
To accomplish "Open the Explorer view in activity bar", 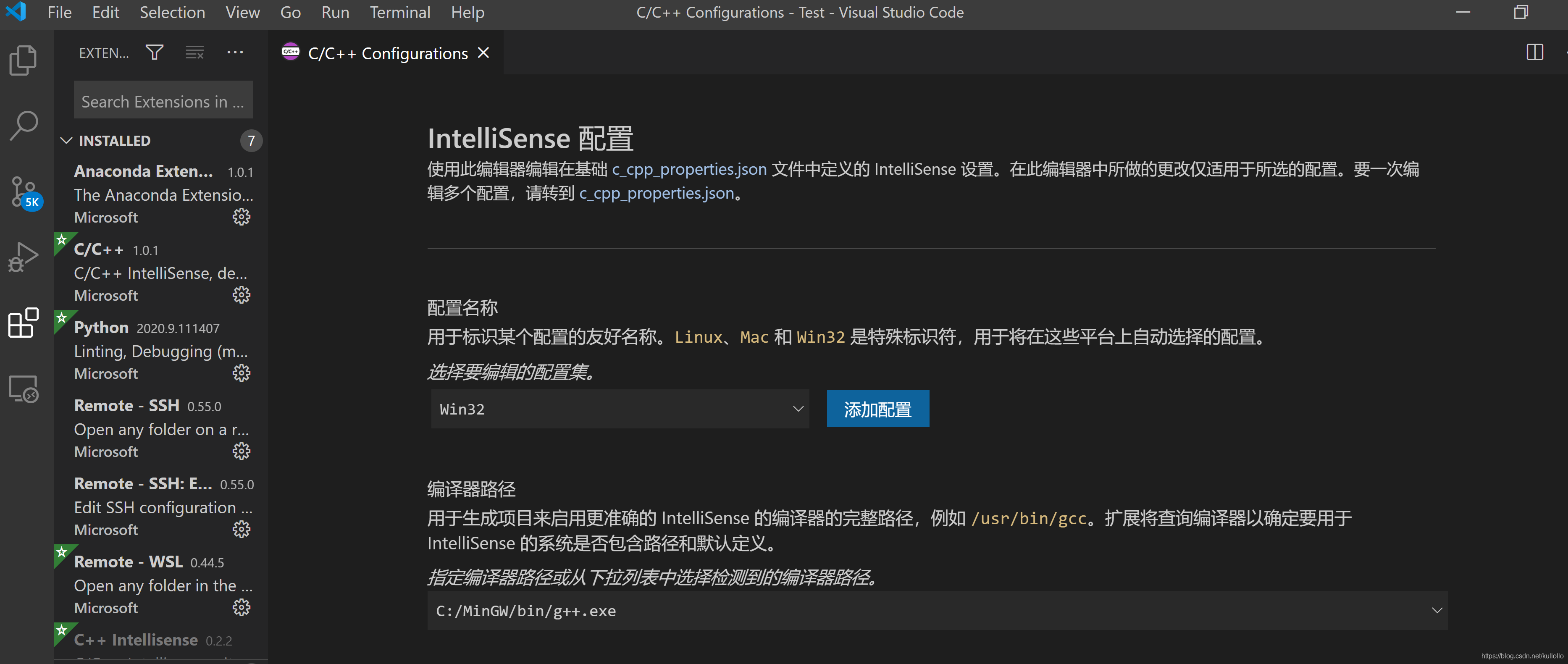I will point(23,60).
